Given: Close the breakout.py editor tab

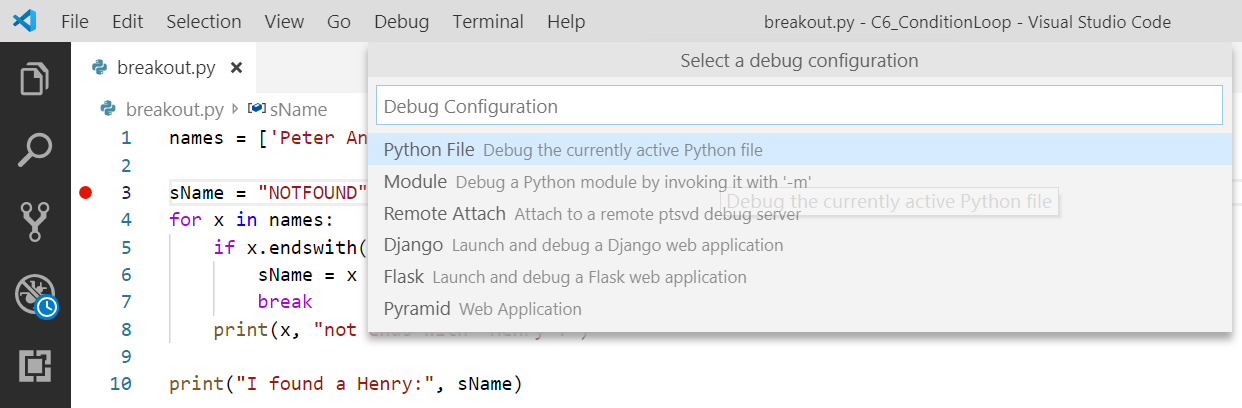Looking at the screenshot, I should [236, 68].
